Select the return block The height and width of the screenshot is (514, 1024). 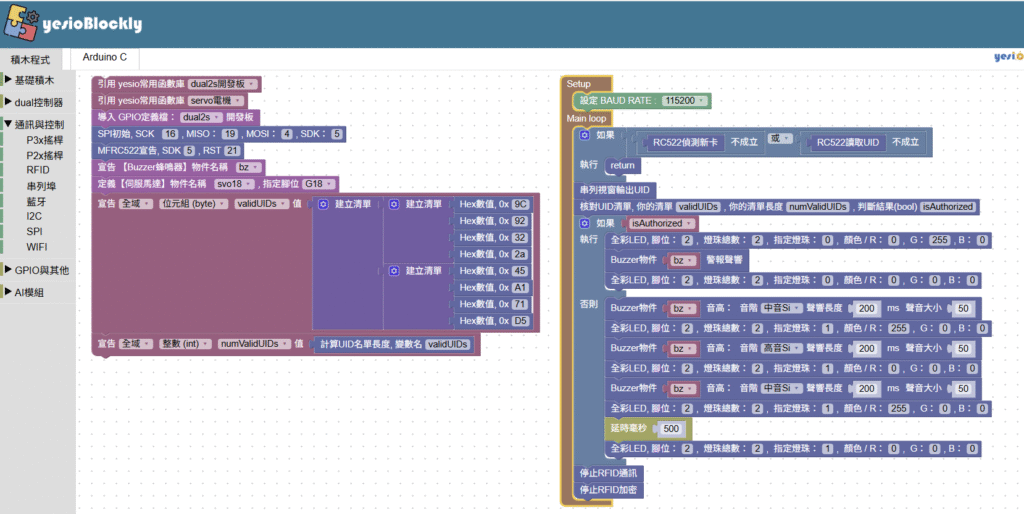[622, 166]
